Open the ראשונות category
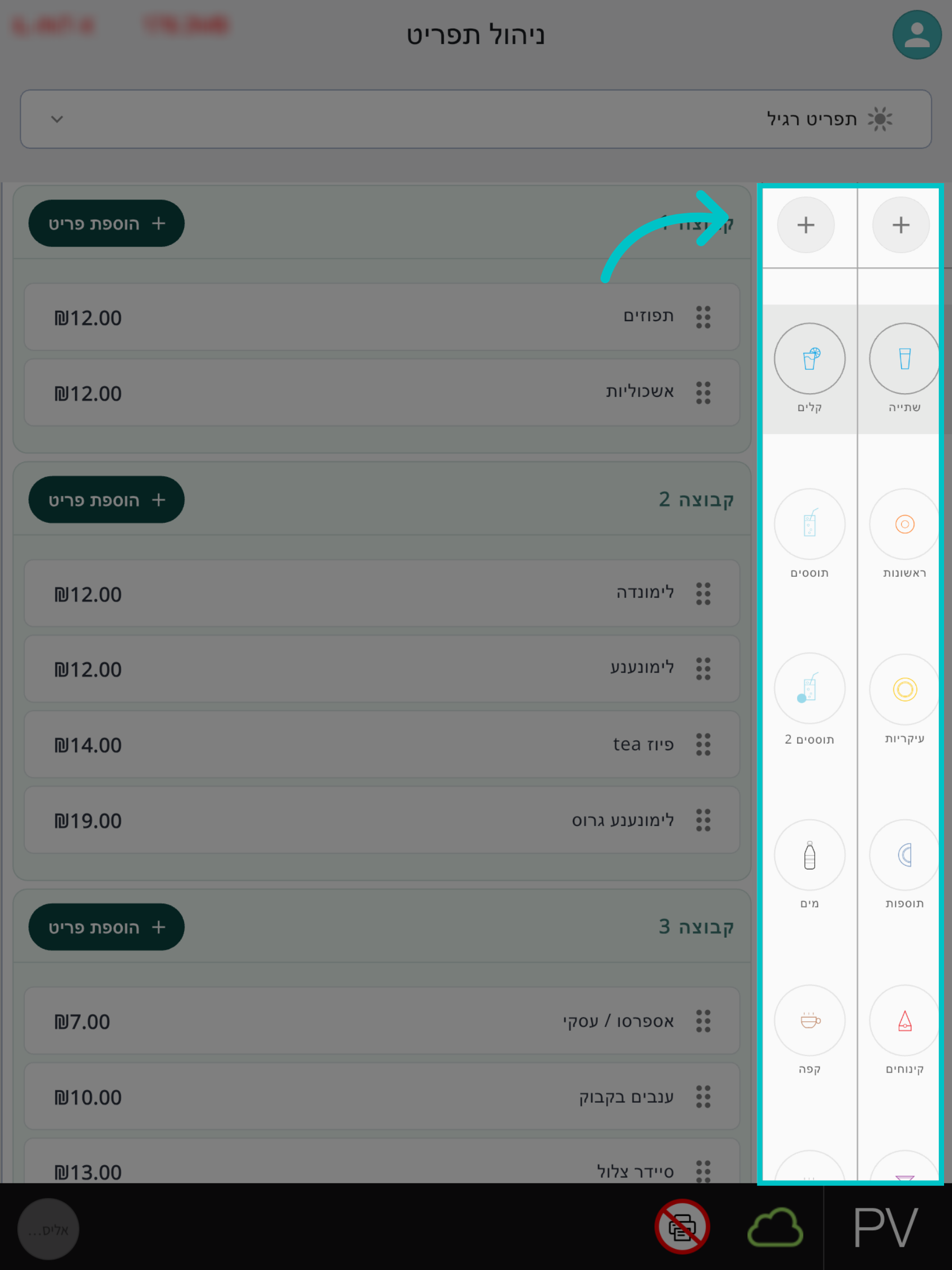952x1270 pixels. point(904,524)
